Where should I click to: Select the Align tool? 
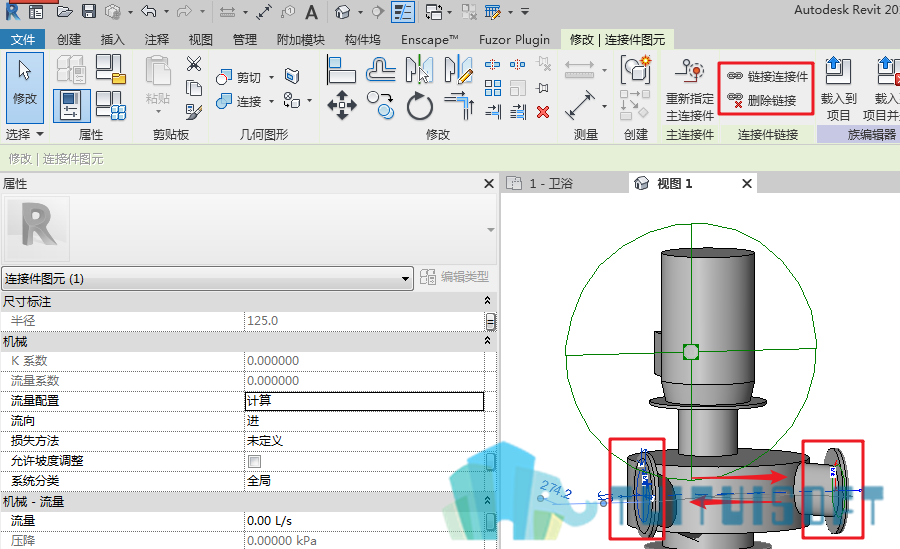click(x=341, y=69)
